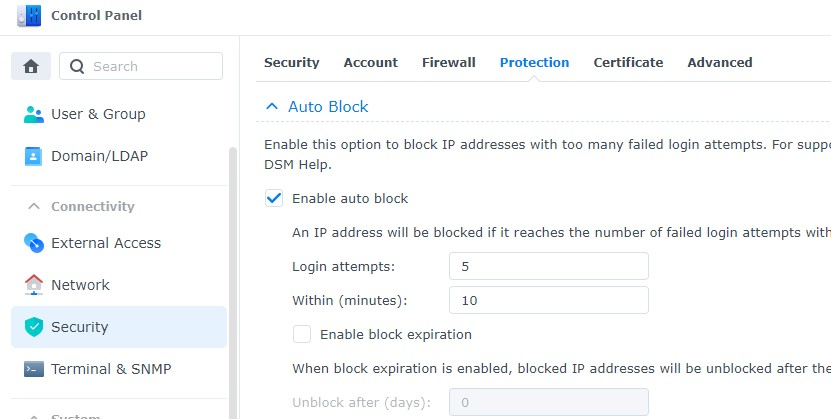Click the Security tab label
This screenshot has width=831, height=419.
tap(291, 62)
